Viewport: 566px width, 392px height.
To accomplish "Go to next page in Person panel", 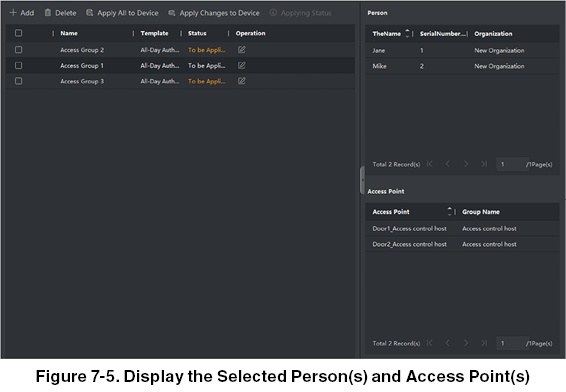I will pyautogui.click(x=466, y=164).
